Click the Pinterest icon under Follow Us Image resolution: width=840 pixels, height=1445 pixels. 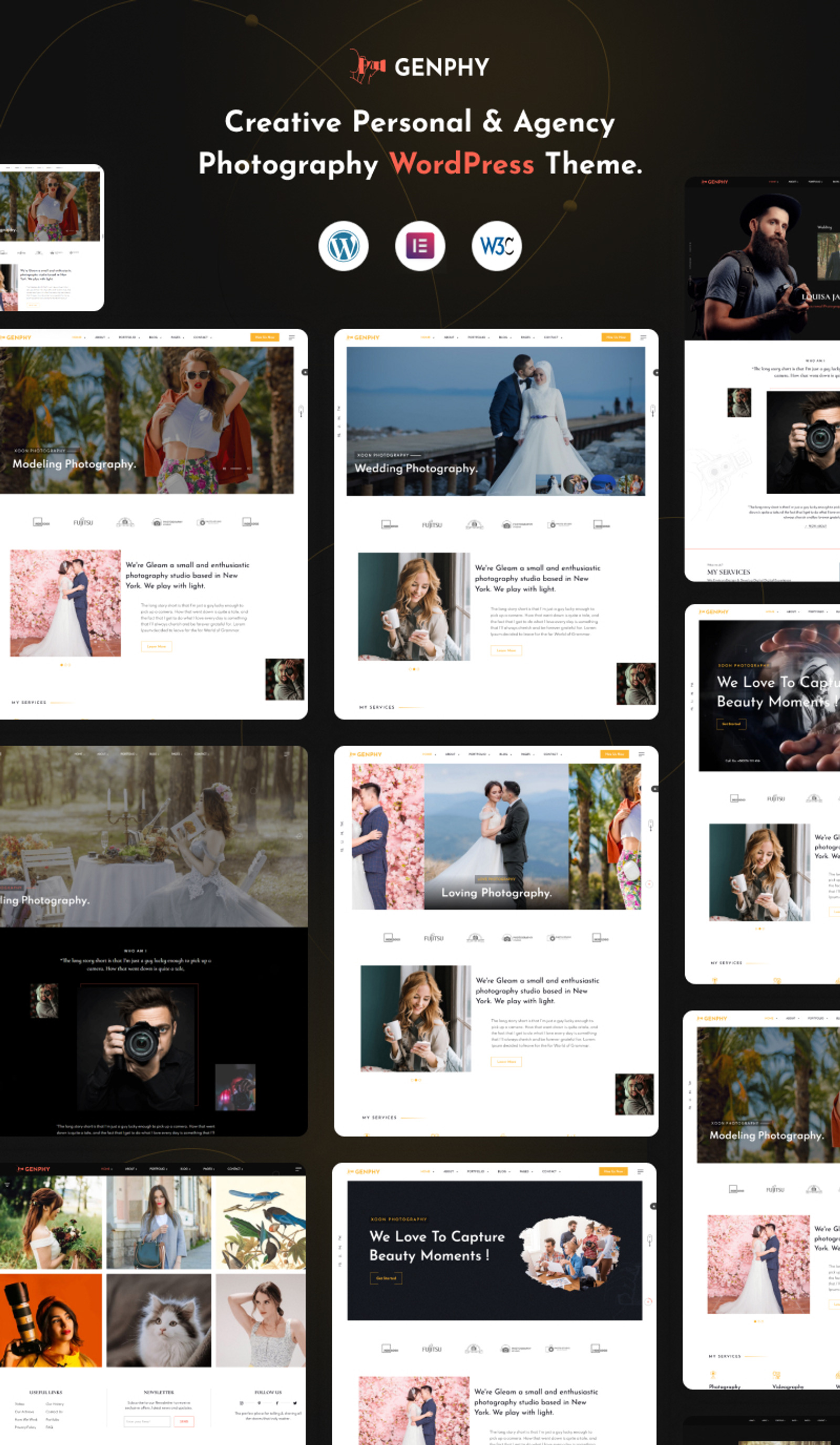pyautogui.click(x=260, y=1403)
